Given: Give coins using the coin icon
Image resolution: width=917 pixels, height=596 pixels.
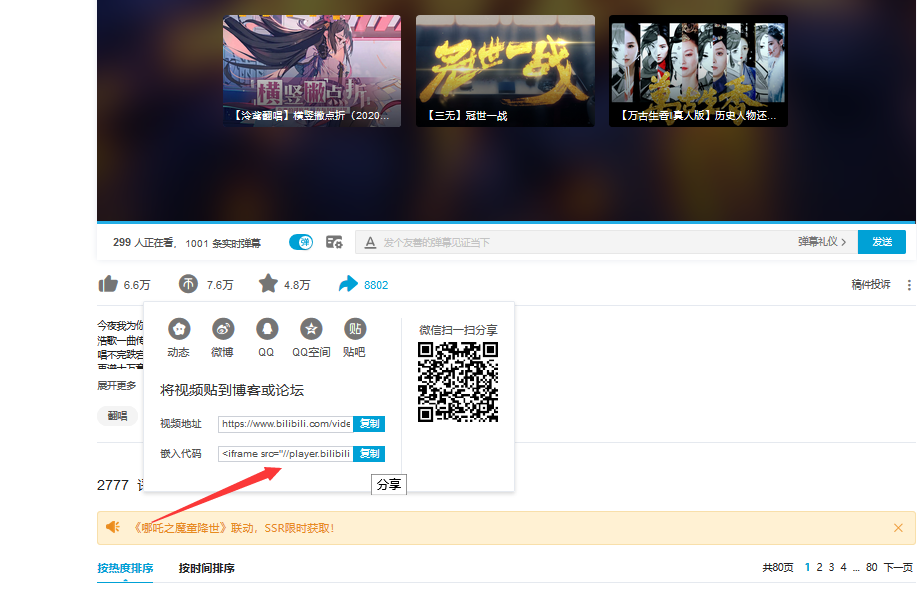Looking at the screenshot, I should pyautogui.click(x=188, y=284).
